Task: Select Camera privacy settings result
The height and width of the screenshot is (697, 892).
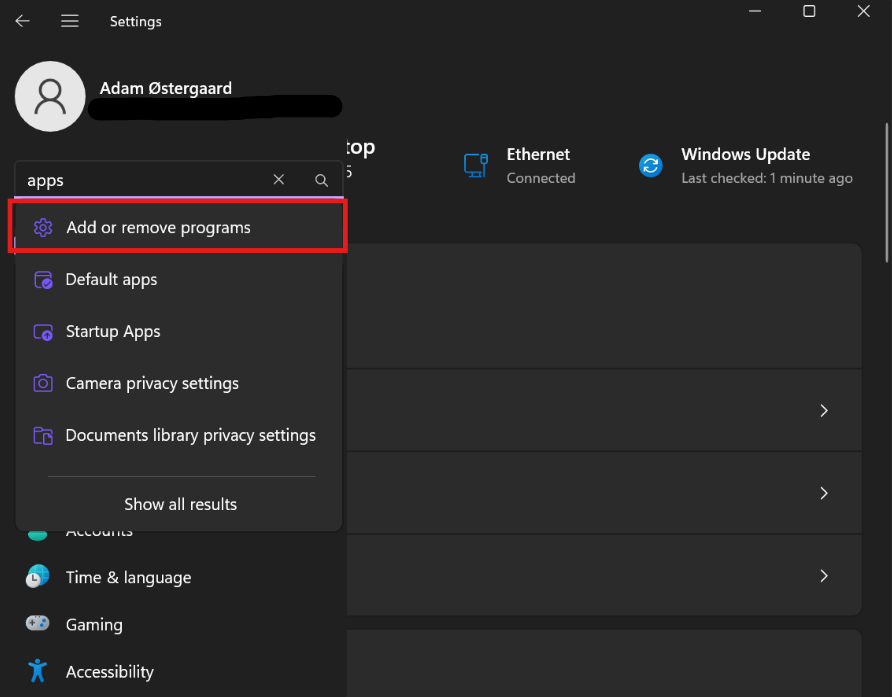Action: pos(152,384)
